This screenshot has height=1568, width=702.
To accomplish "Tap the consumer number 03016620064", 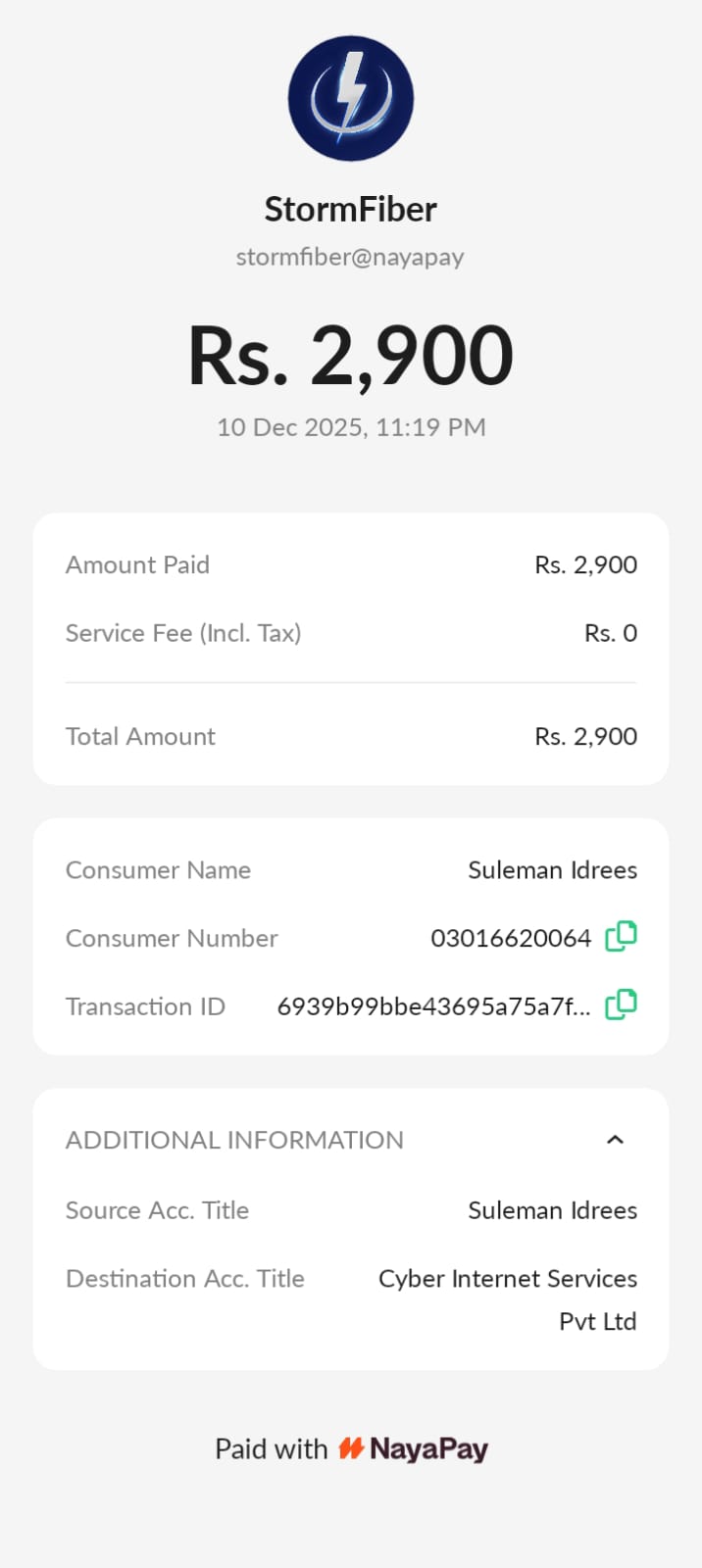I will pyautogui.click(x=511, y=938).
